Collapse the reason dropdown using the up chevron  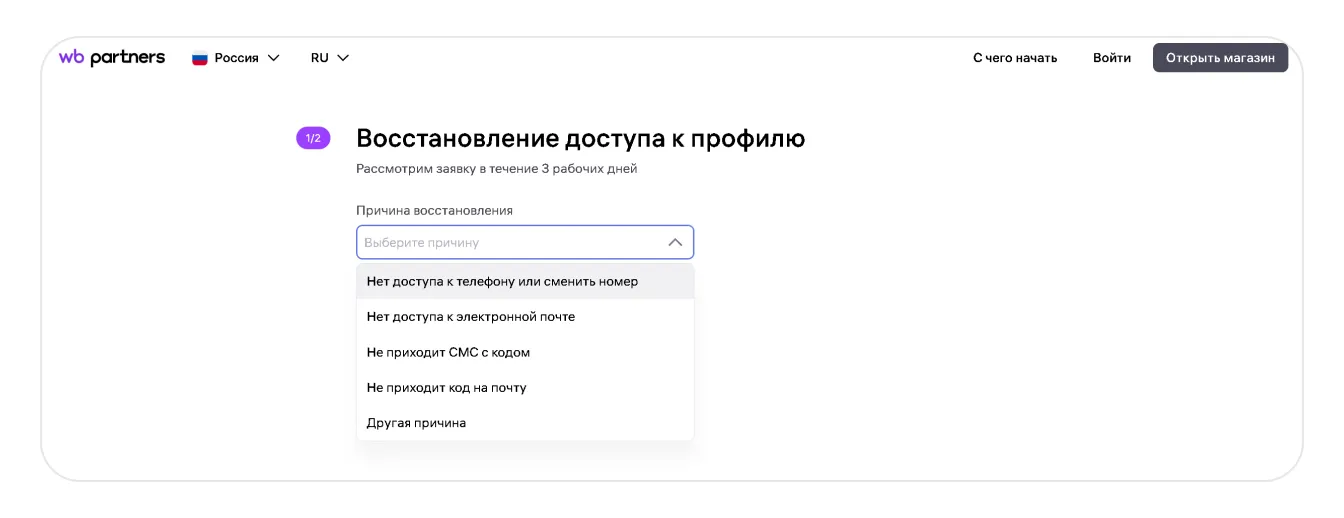click(x=675, y=242)
